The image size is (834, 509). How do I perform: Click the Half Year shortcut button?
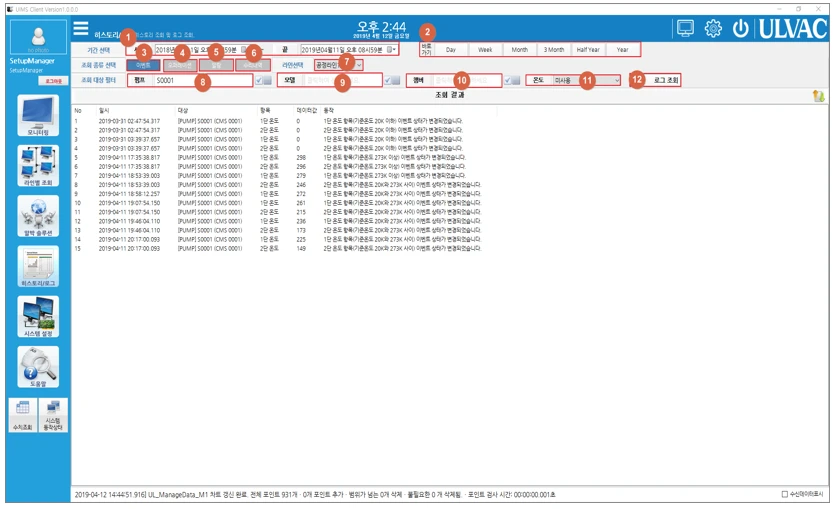588,49
